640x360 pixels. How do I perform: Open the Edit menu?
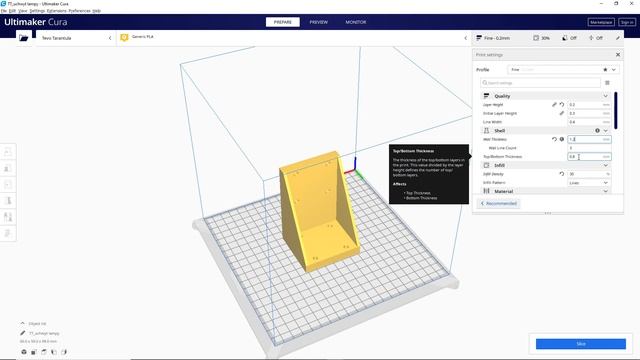click(12, 11)
